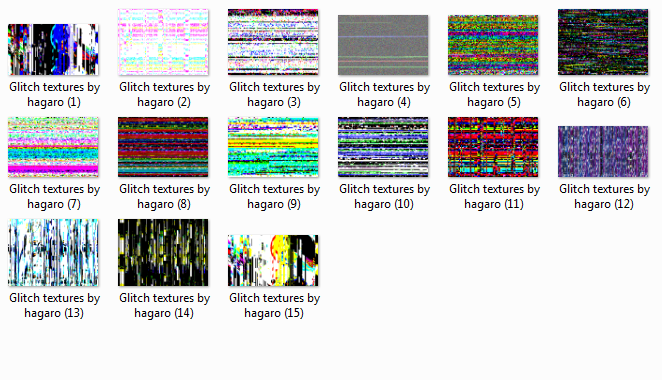Viewport: 662px width, 380px height.
Task: Select striped thumbnail of hagaro (8)
Action: (163, 147)
